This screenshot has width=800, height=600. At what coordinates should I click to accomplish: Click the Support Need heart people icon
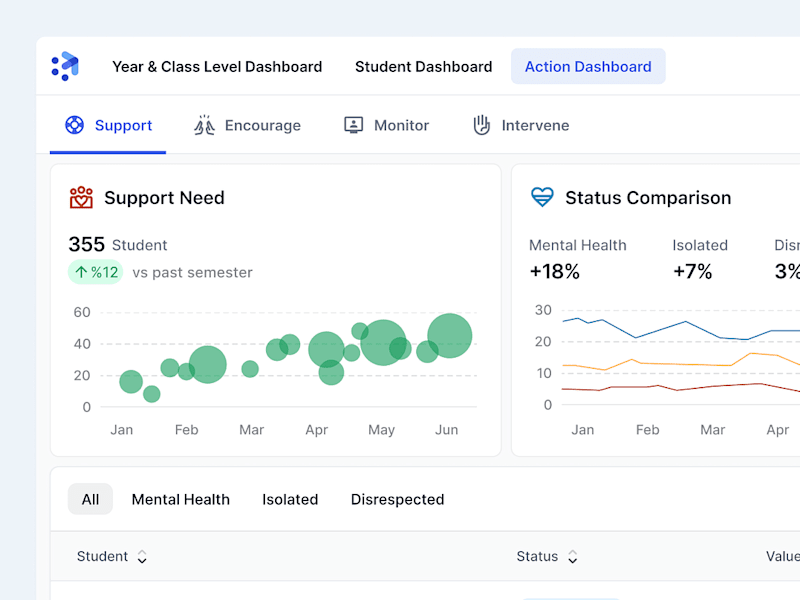pyautogui.click(x=81, y=197)
